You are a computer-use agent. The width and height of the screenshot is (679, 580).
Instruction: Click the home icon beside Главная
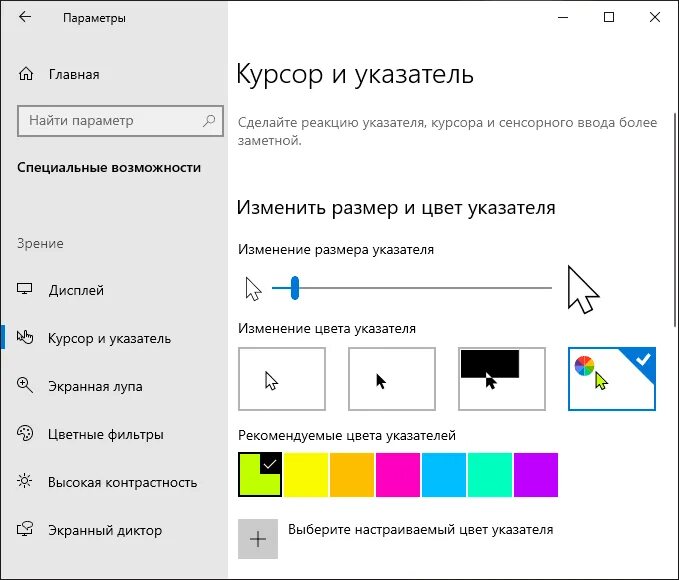click(26, 74)
